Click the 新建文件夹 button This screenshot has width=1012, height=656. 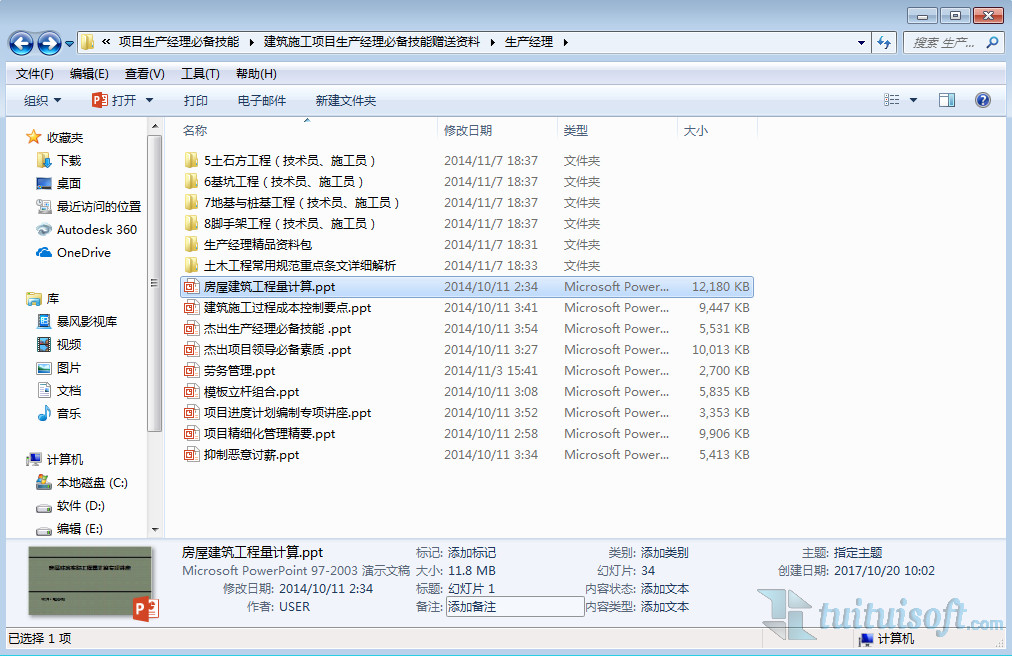pos(345,100)
